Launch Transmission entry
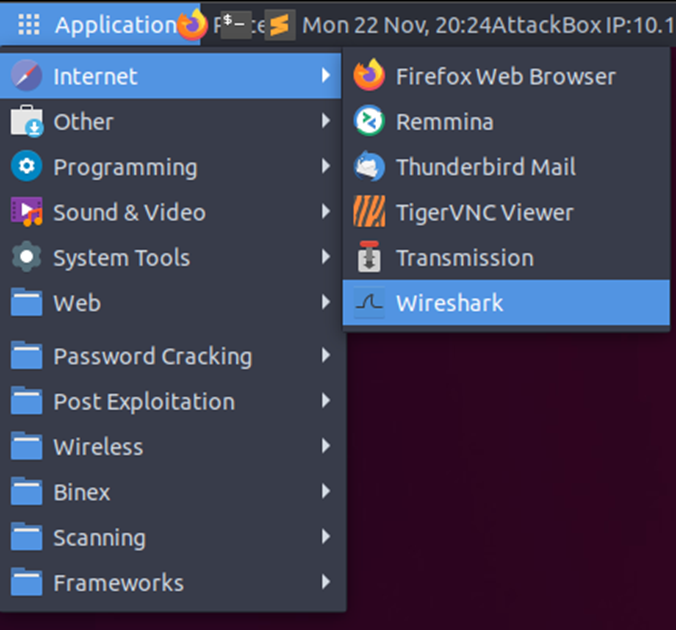 pos(506,257)
